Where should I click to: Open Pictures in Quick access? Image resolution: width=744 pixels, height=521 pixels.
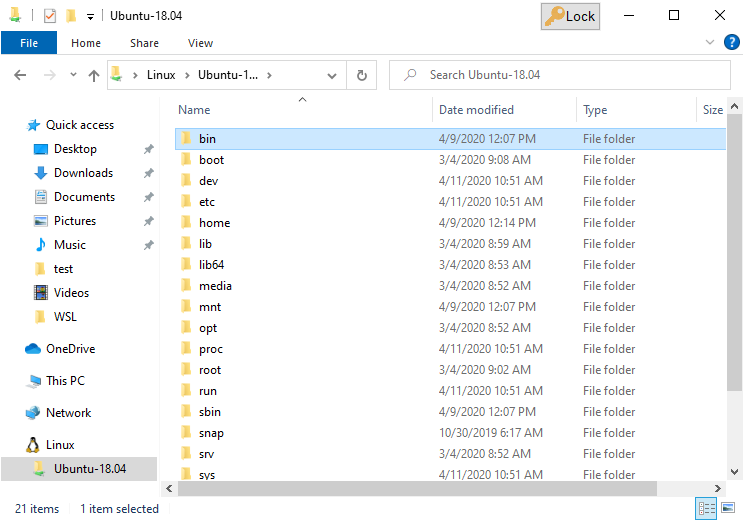click(x=75, y=221)
